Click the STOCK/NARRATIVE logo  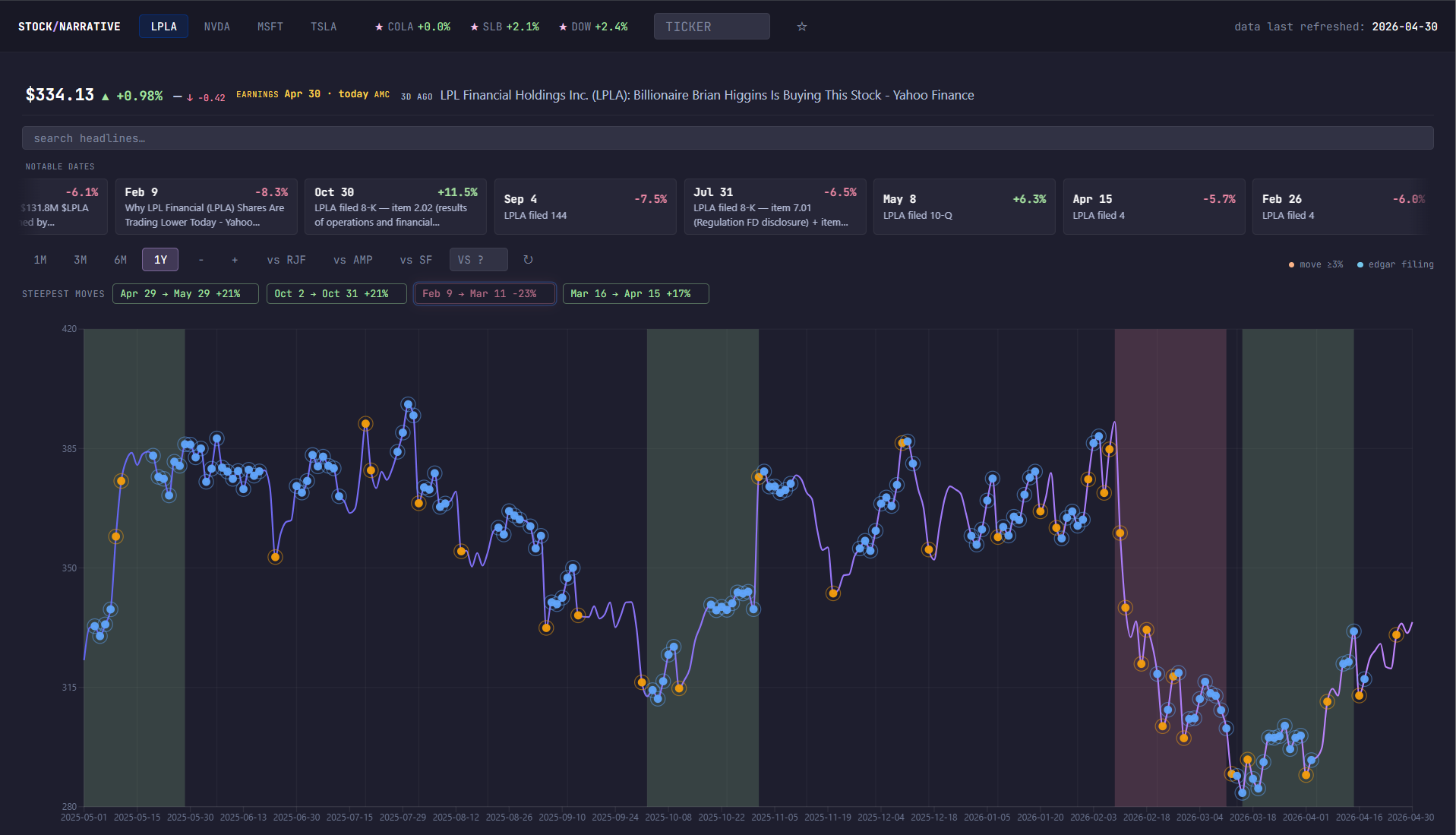click(69, 27)
